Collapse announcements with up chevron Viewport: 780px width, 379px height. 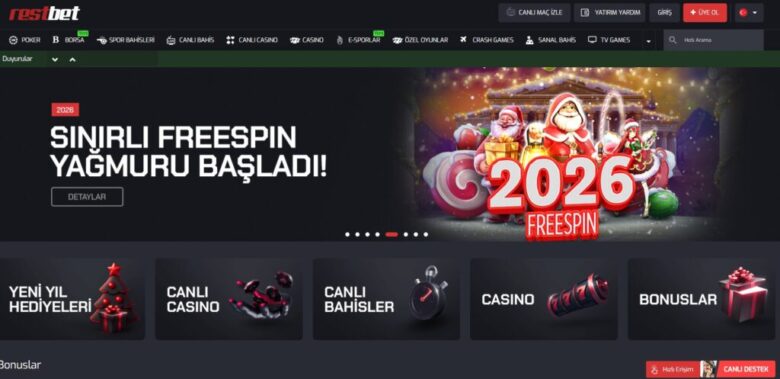72,59
